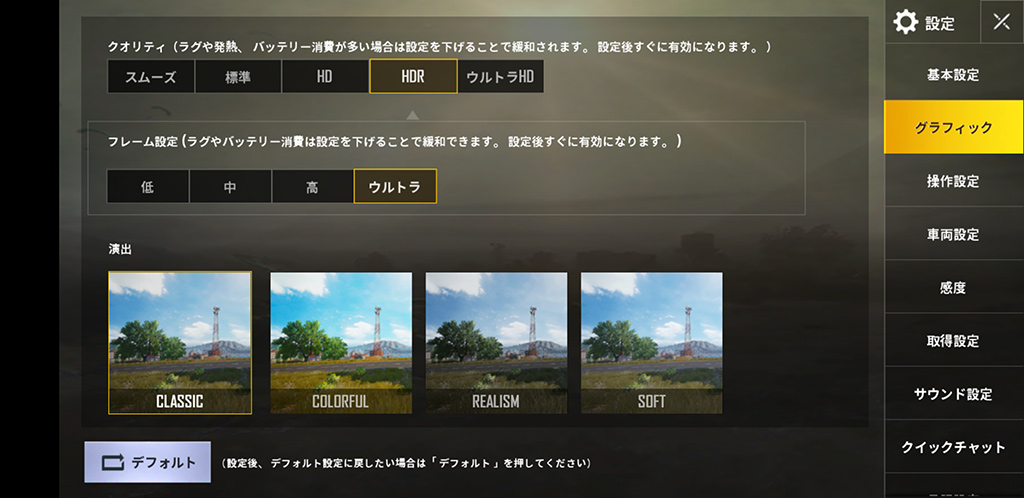
Task: Choose the SOFT style thumbnail
Action: pos(652,343)
